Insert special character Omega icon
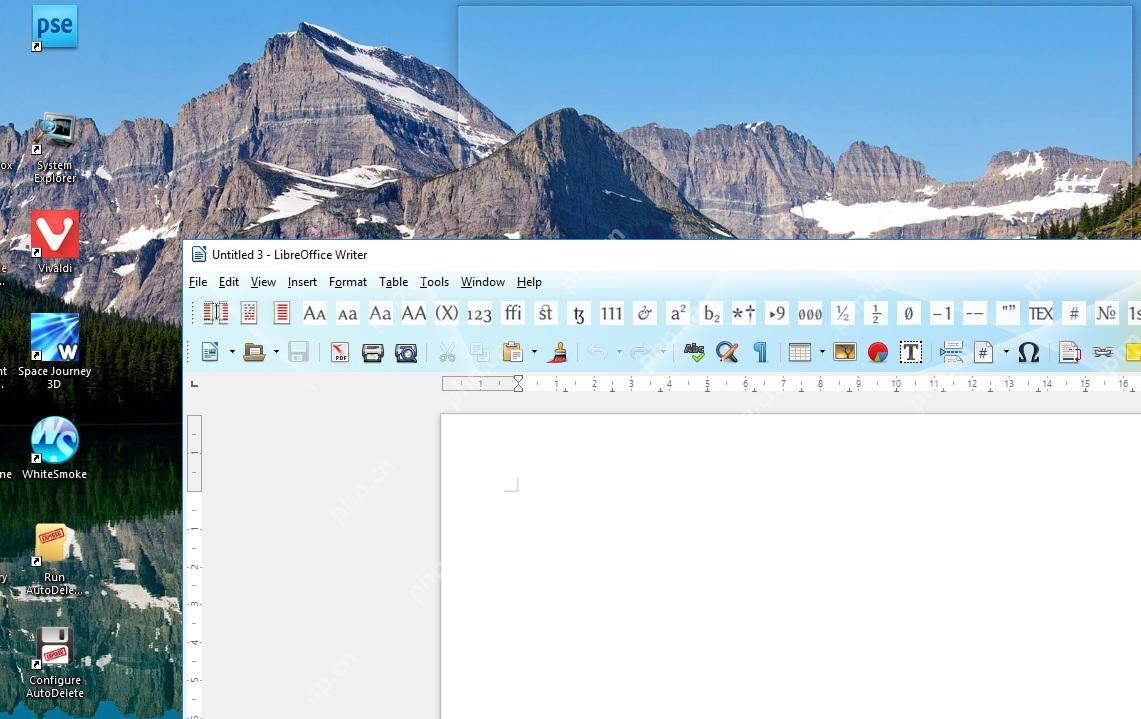This screenshot has width=1141, height=719. [x=1028, y=352]
